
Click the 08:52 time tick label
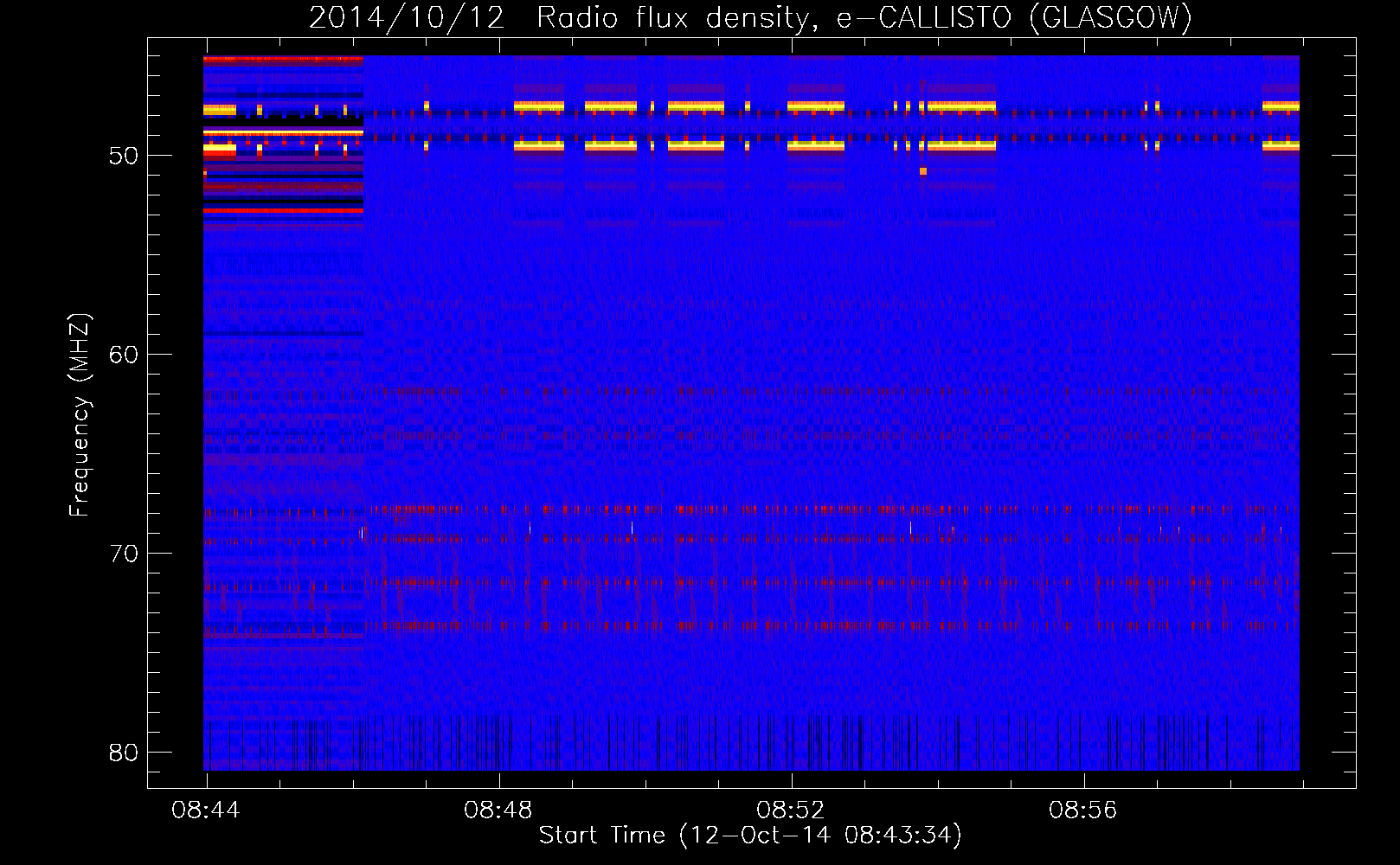[791, 811]
